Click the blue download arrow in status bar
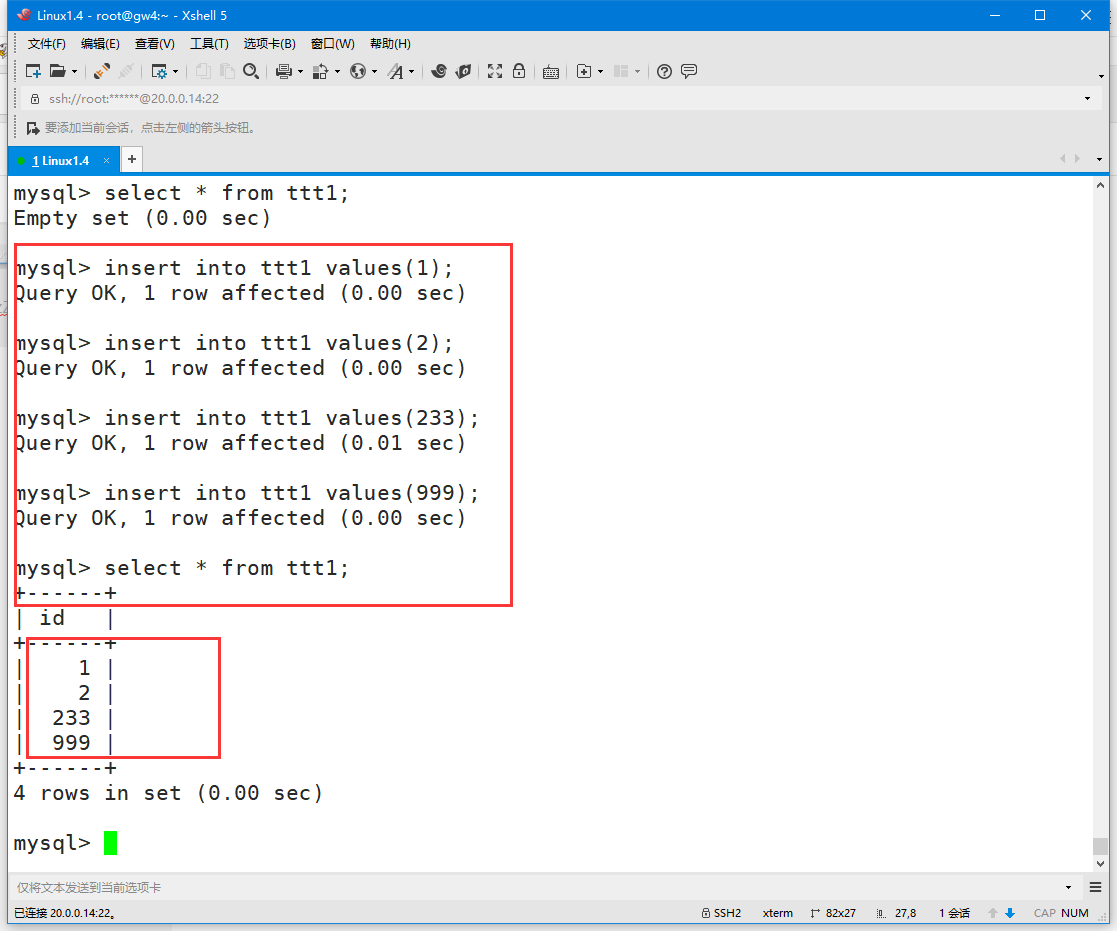This screenshot has height=931, width=1117. 1009,913
